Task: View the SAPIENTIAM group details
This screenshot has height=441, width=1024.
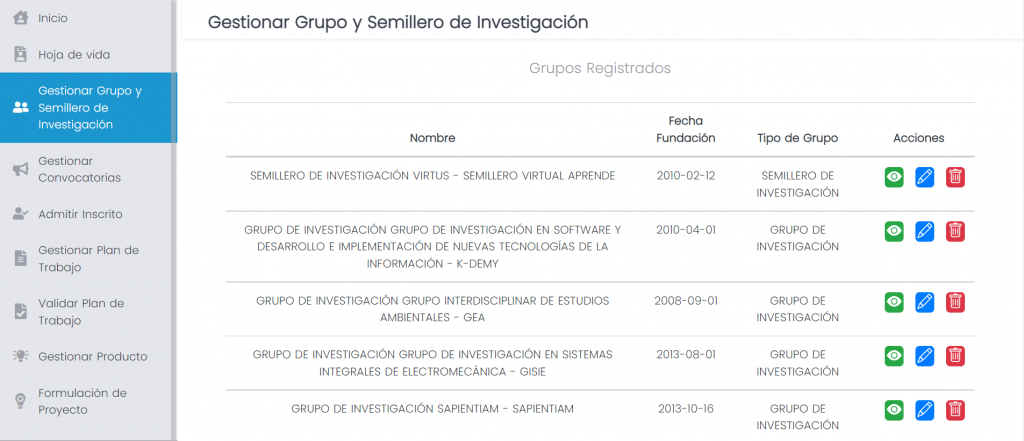Action: click(894, 409)
